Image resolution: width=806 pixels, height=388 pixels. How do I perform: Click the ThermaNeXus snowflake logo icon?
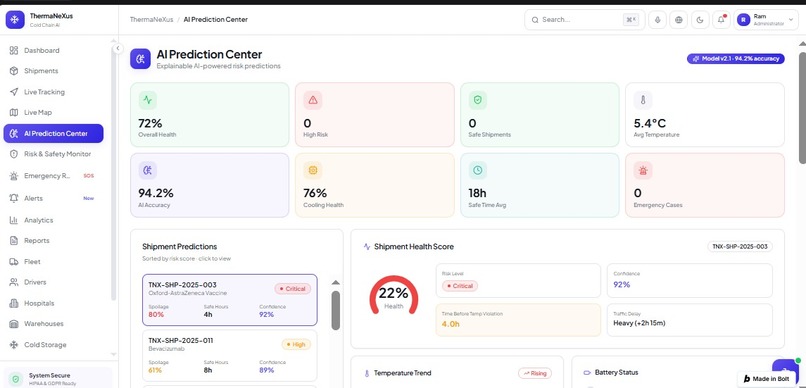point(15,20)
